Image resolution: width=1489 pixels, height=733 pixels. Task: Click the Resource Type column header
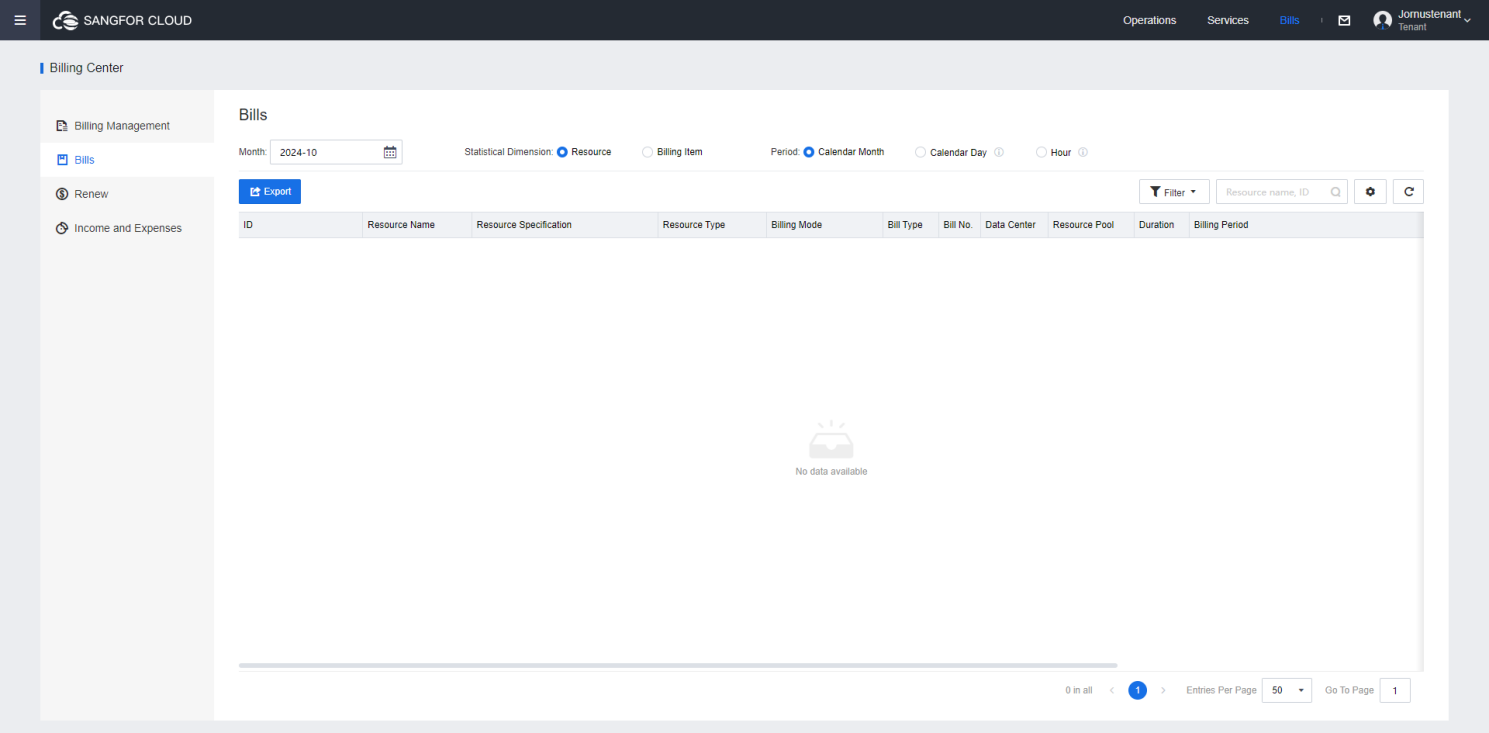tap(712, 225)
